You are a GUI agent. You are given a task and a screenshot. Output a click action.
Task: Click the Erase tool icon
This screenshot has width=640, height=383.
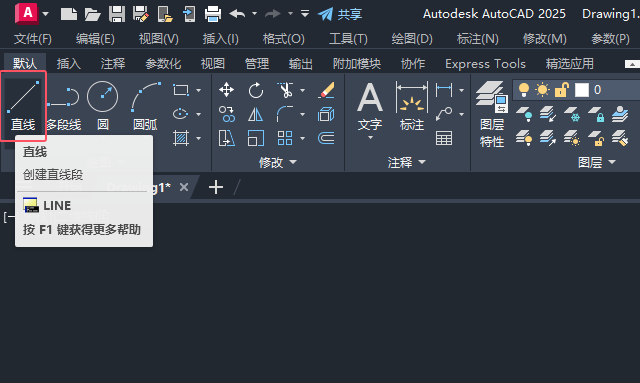327,90
